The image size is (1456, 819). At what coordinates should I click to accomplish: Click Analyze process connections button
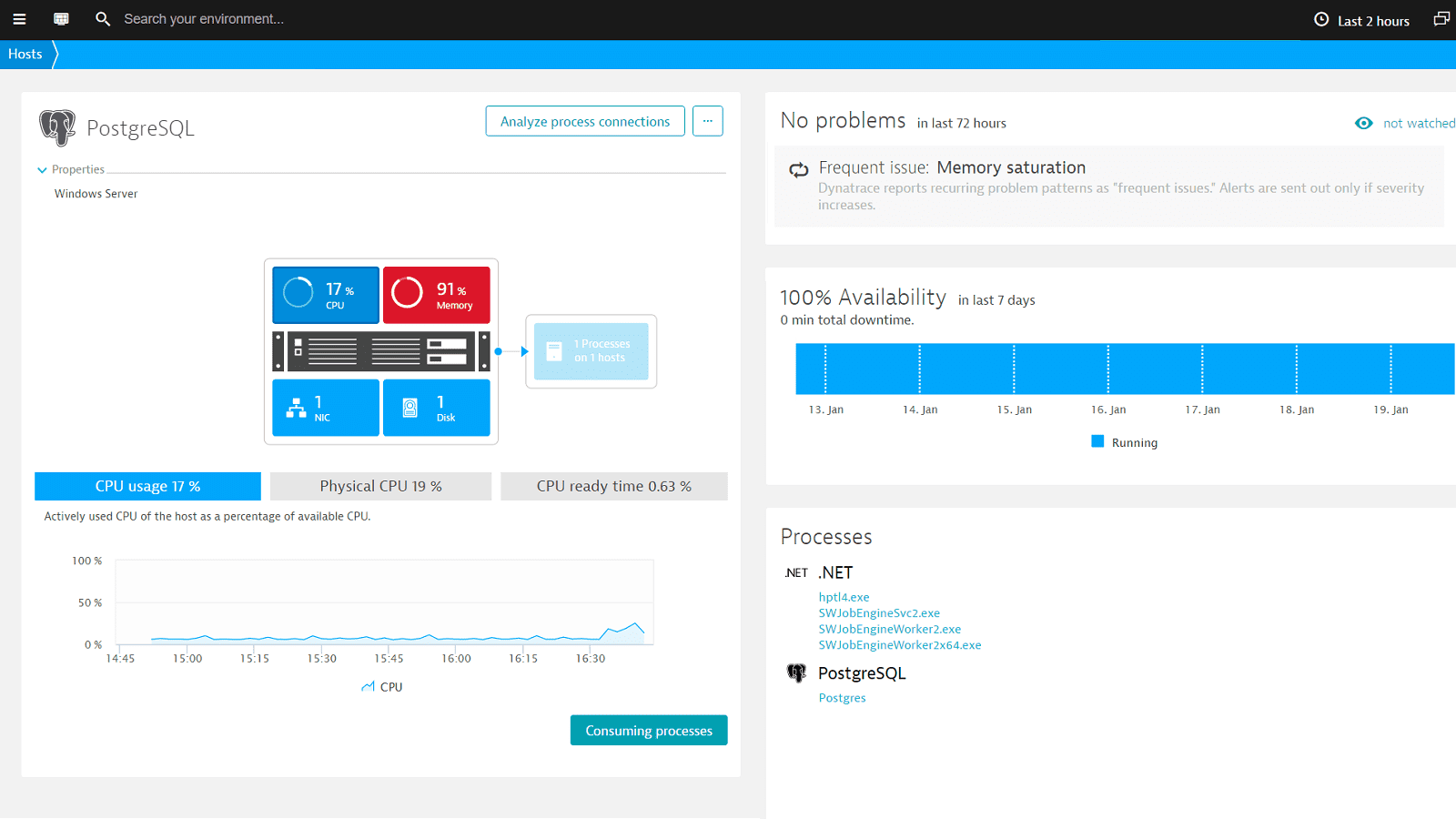click(x=585, y=121)
